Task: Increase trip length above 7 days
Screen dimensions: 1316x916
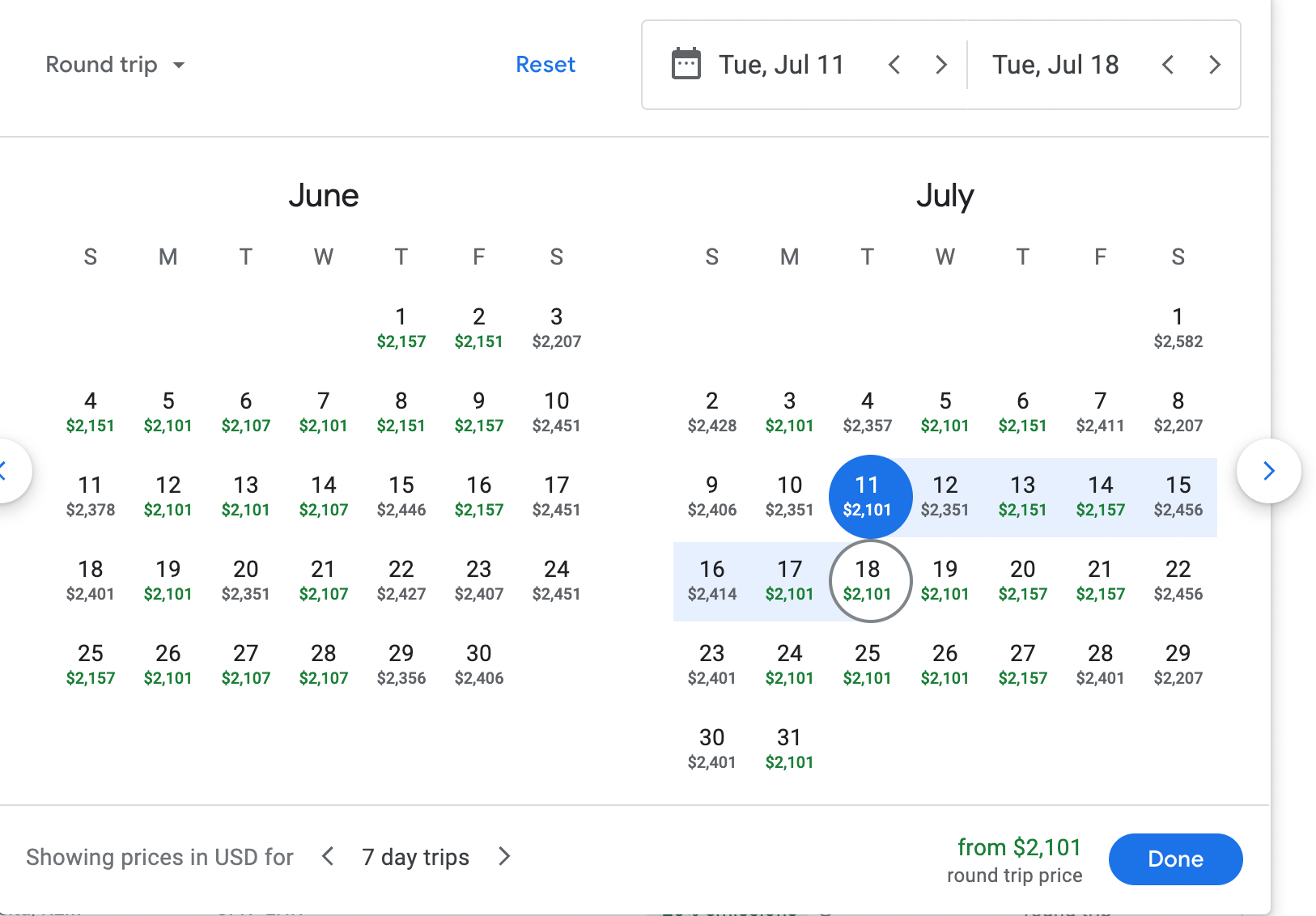Action: click(504, 856)
